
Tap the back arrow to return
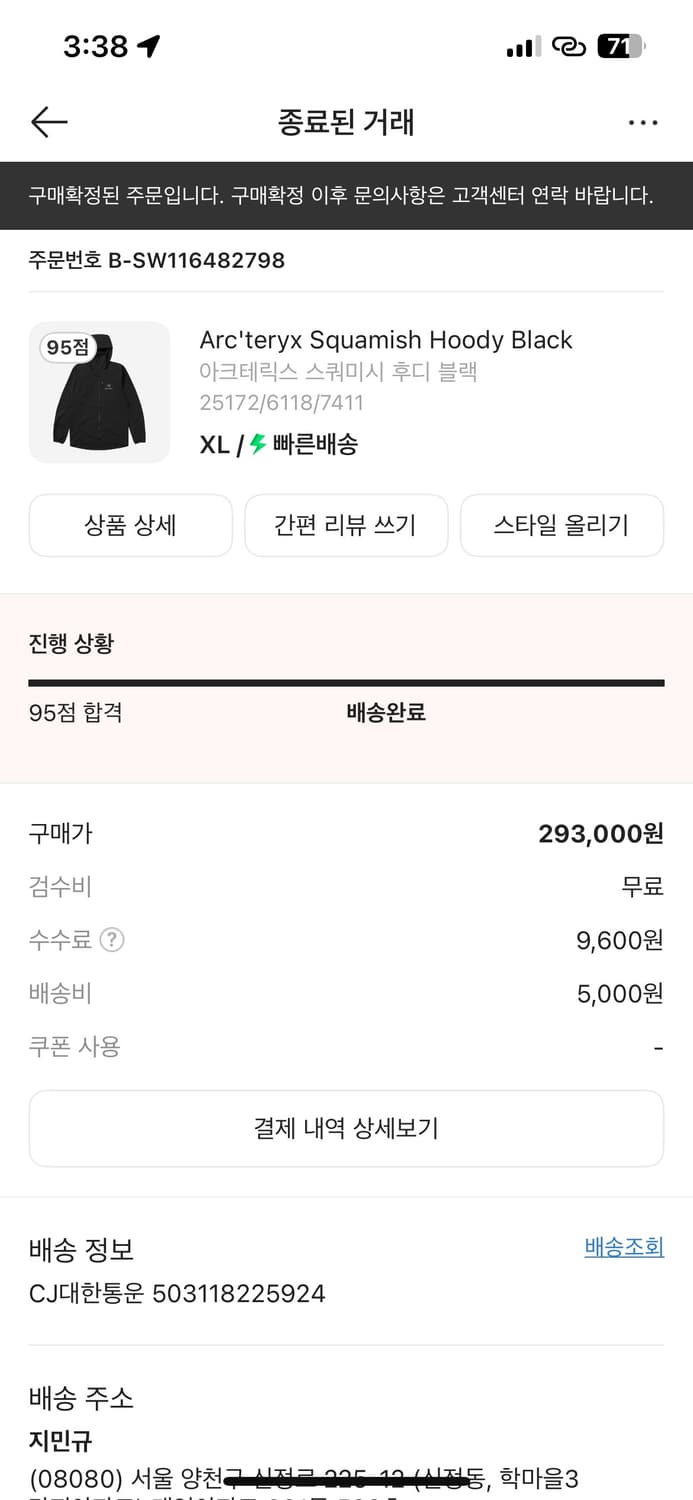point(48,122)
